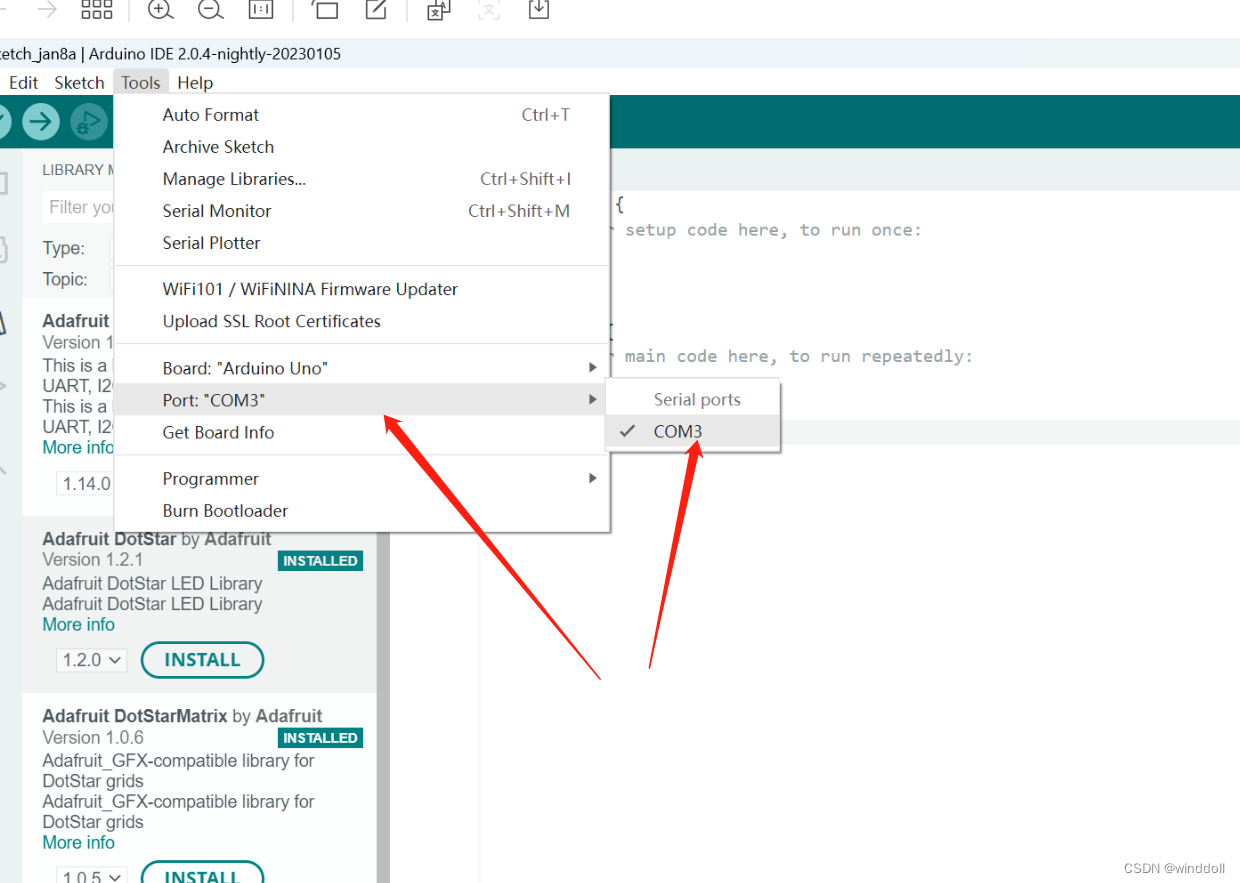Viewport: 1240px width, 883px height.
Task: Click the Upload arrow button in Arduino toolbar
Action: 41,122
